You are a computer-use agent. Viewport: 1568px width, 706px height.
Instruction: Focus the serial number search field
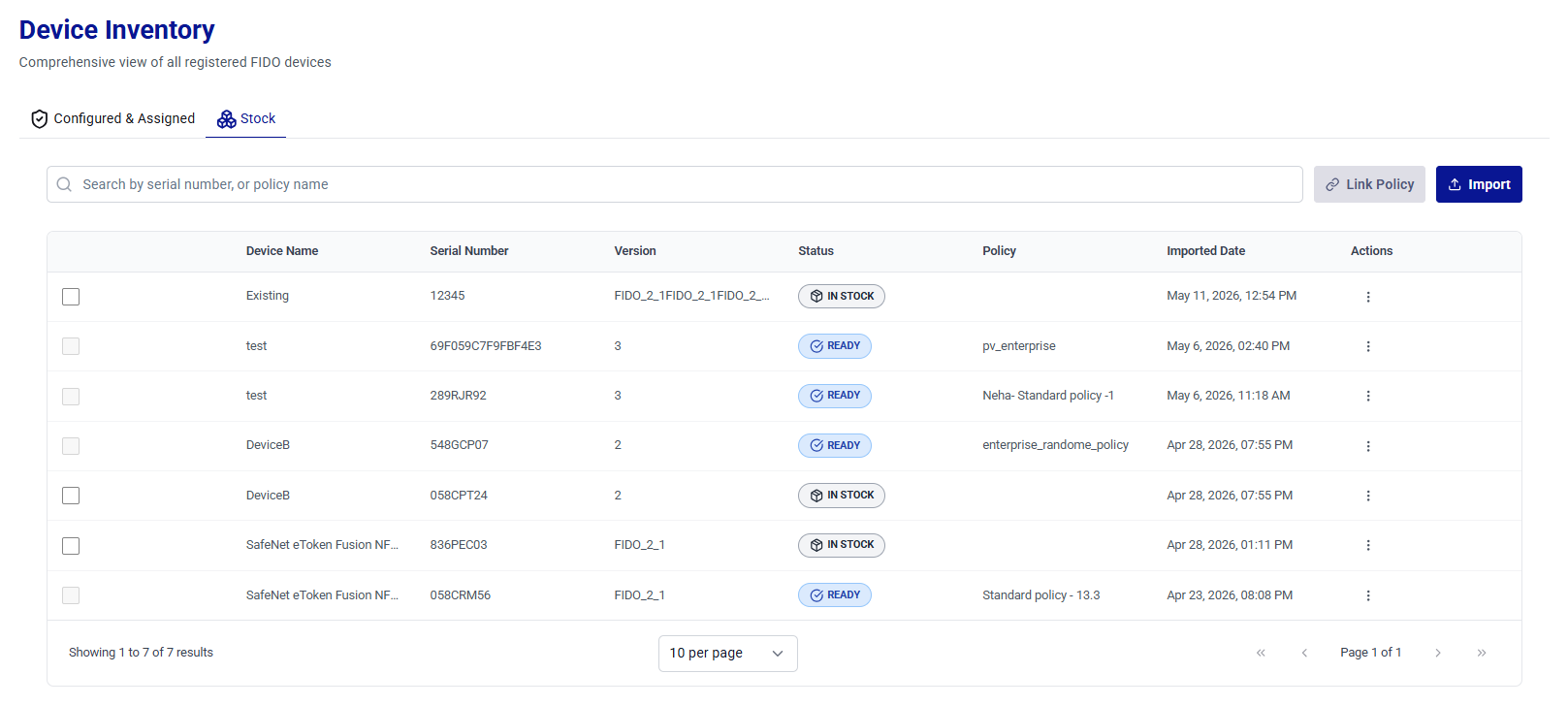tap(675, 184)
